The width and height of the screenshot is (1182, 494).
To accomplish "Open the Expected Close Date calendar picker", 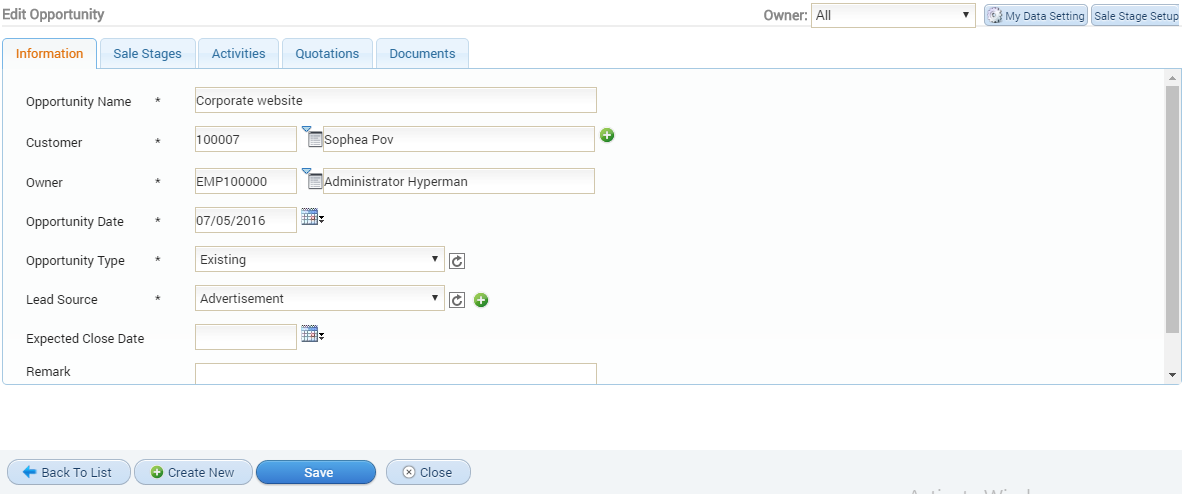I will pyautogui.click(x=313, y=334).
